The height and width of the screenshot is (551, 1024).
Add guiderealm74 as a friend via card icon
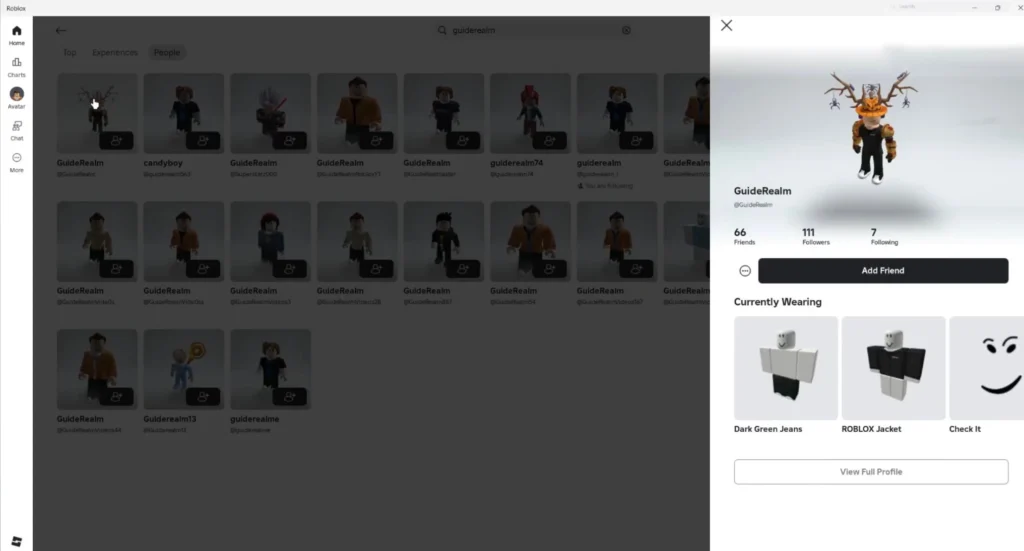tap(550, 140)
